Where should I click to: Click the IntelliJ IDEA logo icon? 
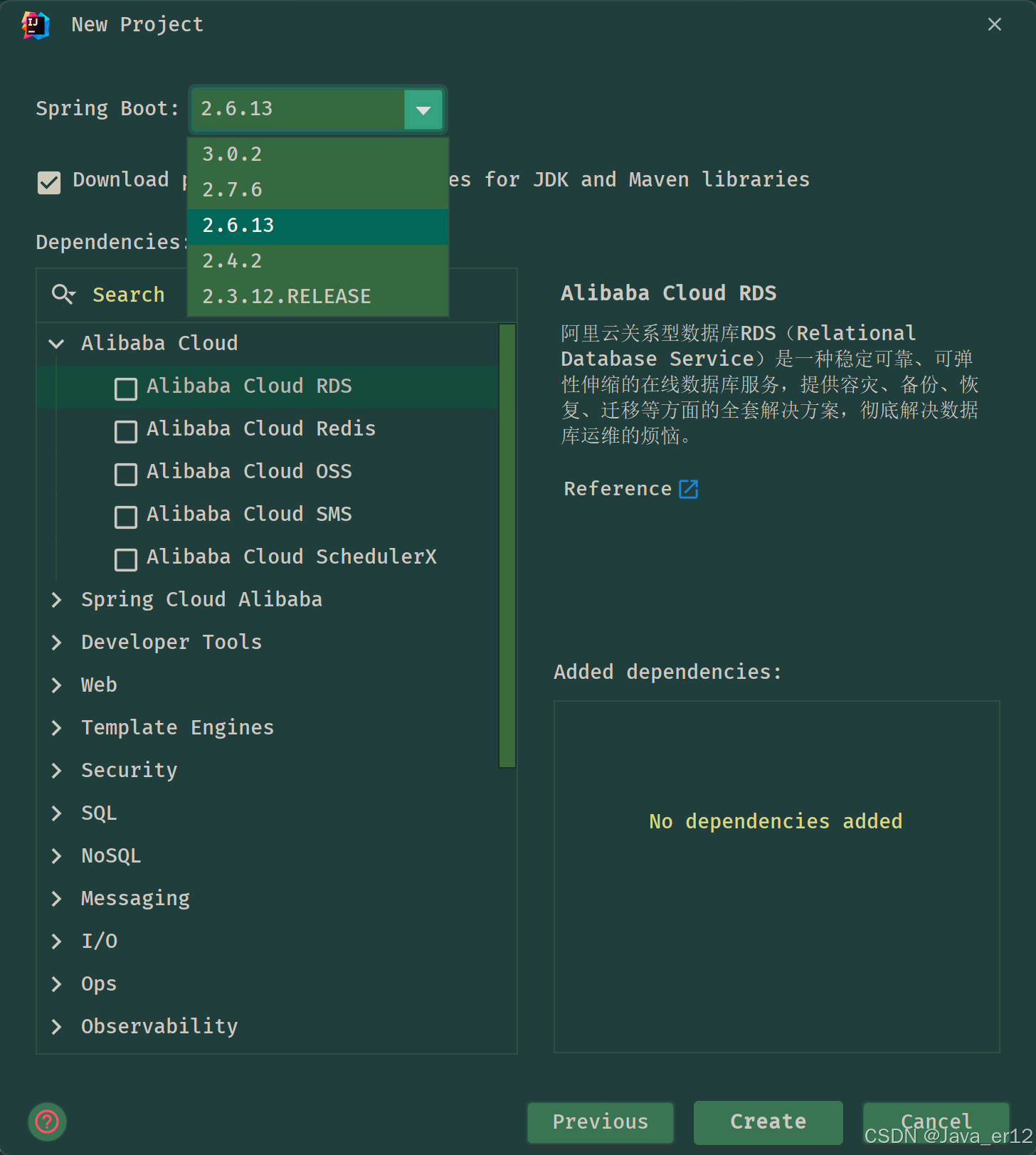point(35,25)
